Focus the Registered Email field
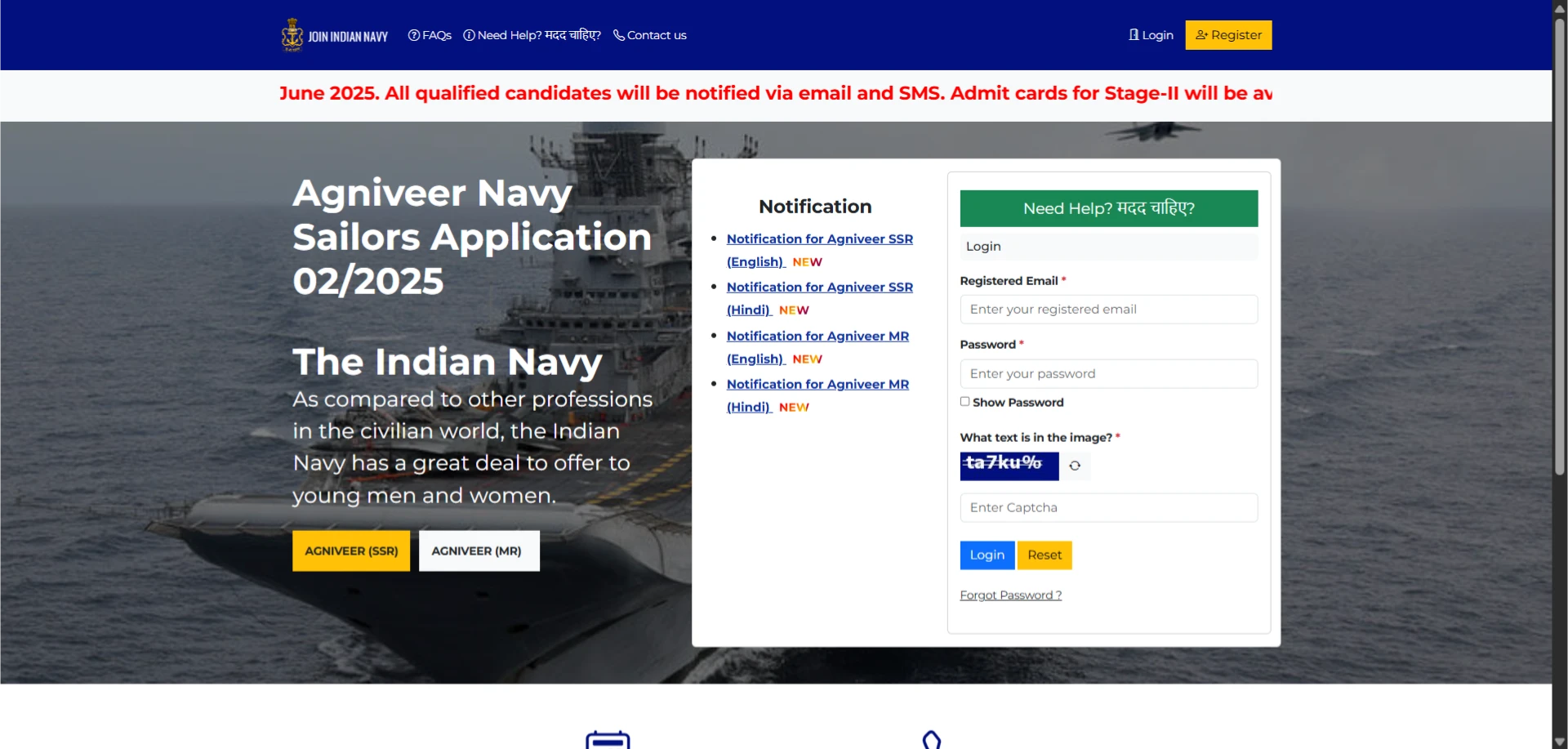The width and height of the screenshot is (1568, 749). tap(1108, 310)
